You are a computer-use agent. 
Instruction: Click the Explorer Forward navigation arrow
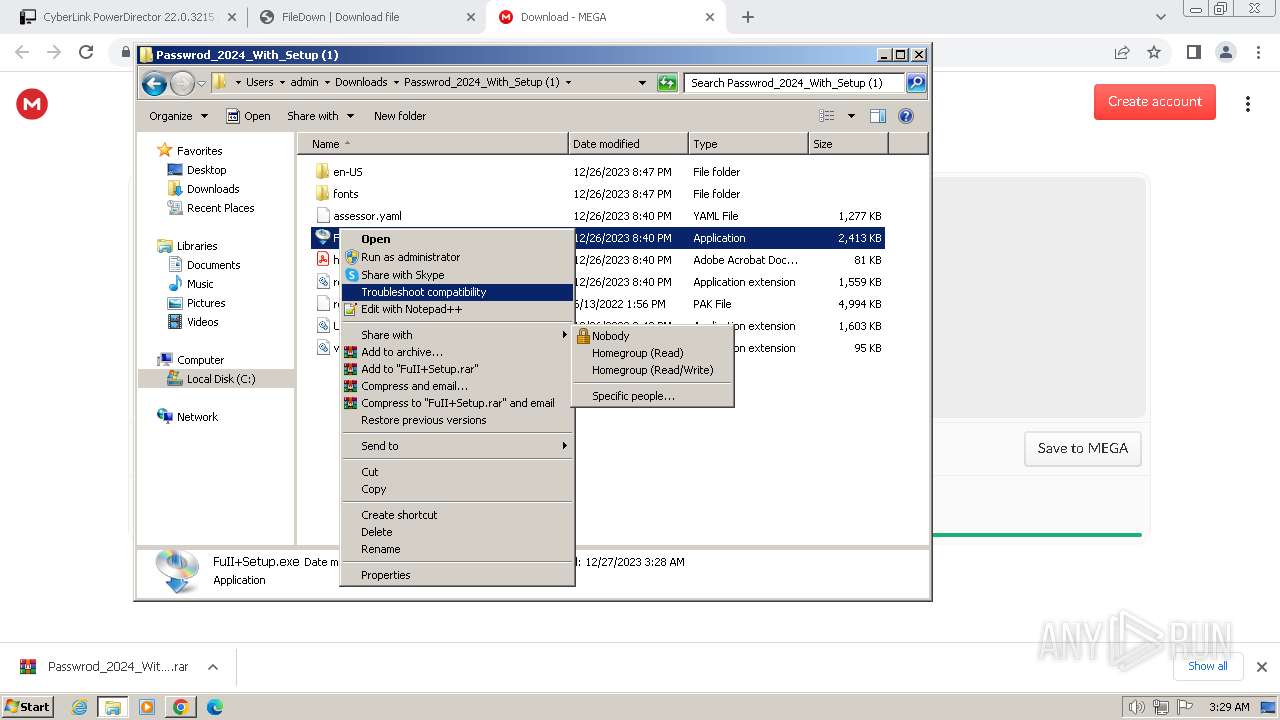[x=182, y=83]
